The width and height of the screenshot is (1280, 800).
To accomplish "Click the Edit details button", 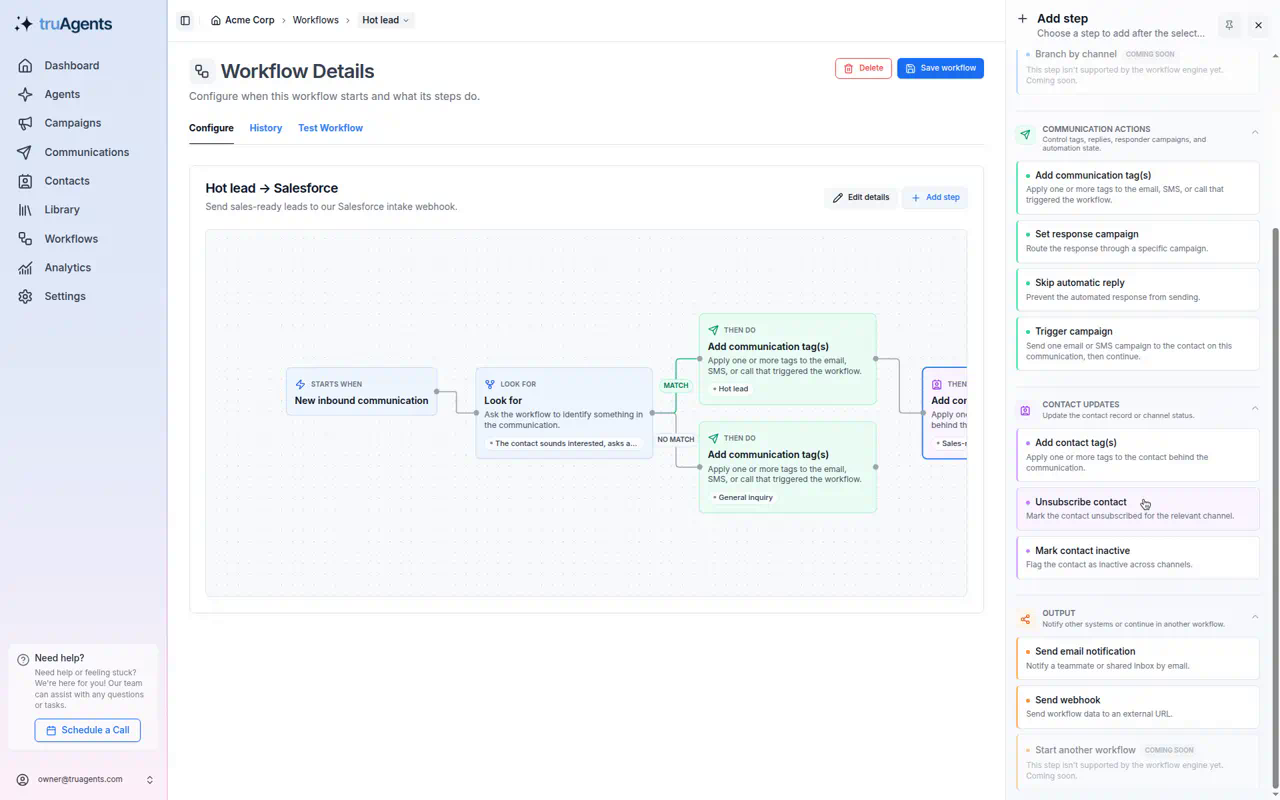I will 861,197.
